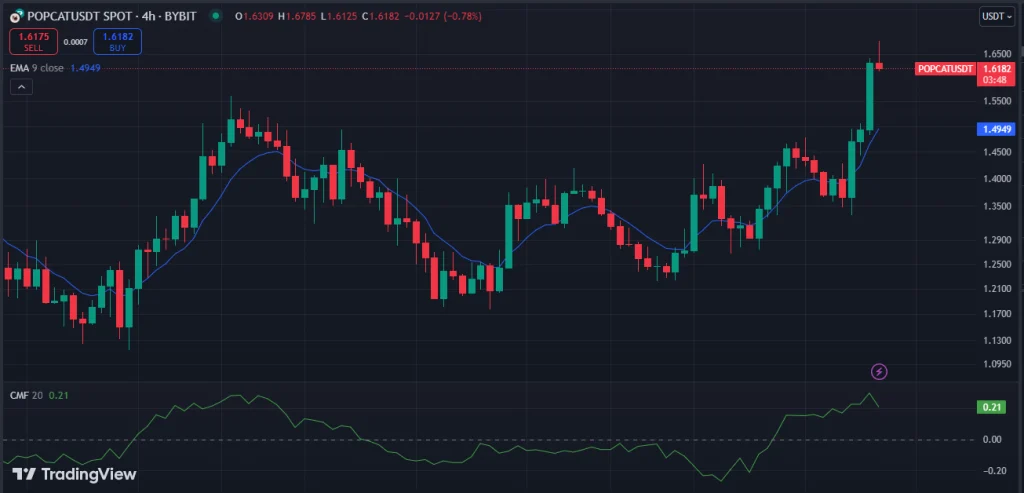
Task: Collapse the indicator legend with chevron
Action: pos(22,88)
